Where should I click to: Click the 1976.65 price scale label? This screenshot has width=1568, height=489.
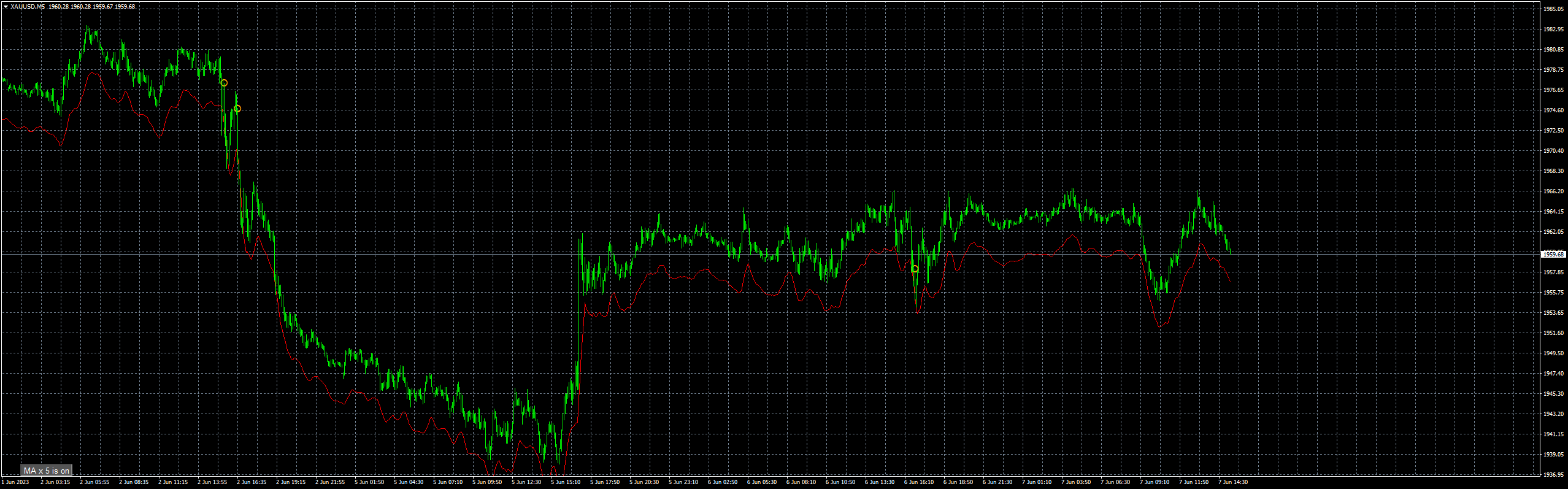coord(1553,90)
